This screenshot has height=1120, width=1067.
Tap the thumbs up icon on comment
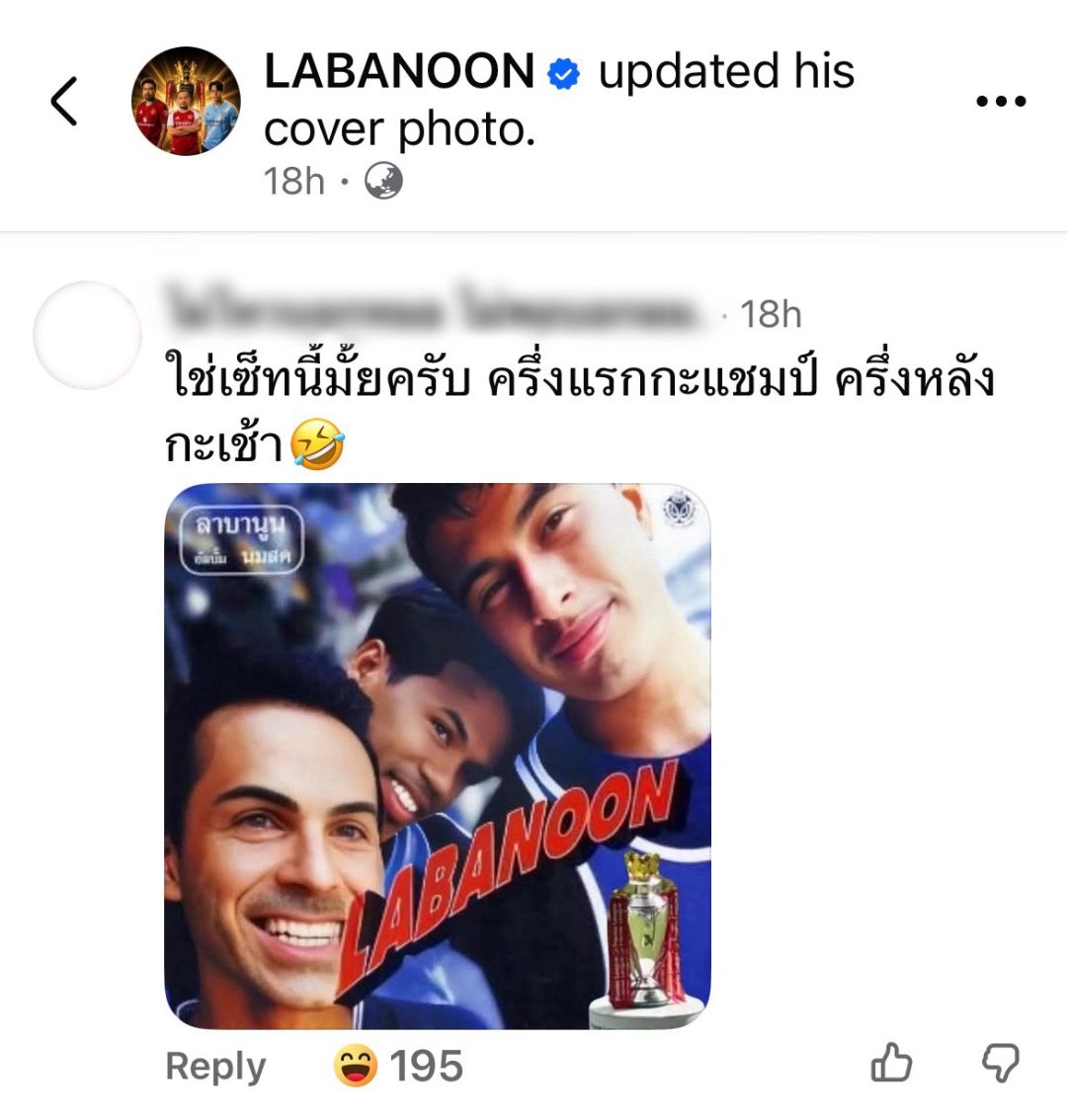pyautogui.click(x=891, y=1062)
